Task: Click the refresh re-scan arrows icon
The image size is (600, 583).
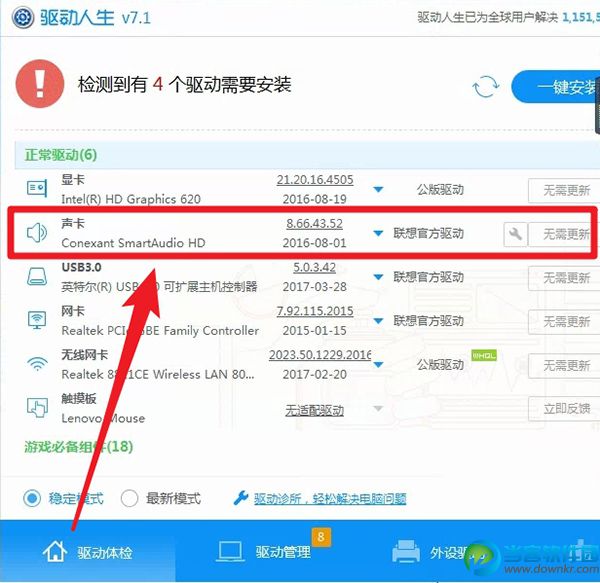Action: (x=486, y=86)
